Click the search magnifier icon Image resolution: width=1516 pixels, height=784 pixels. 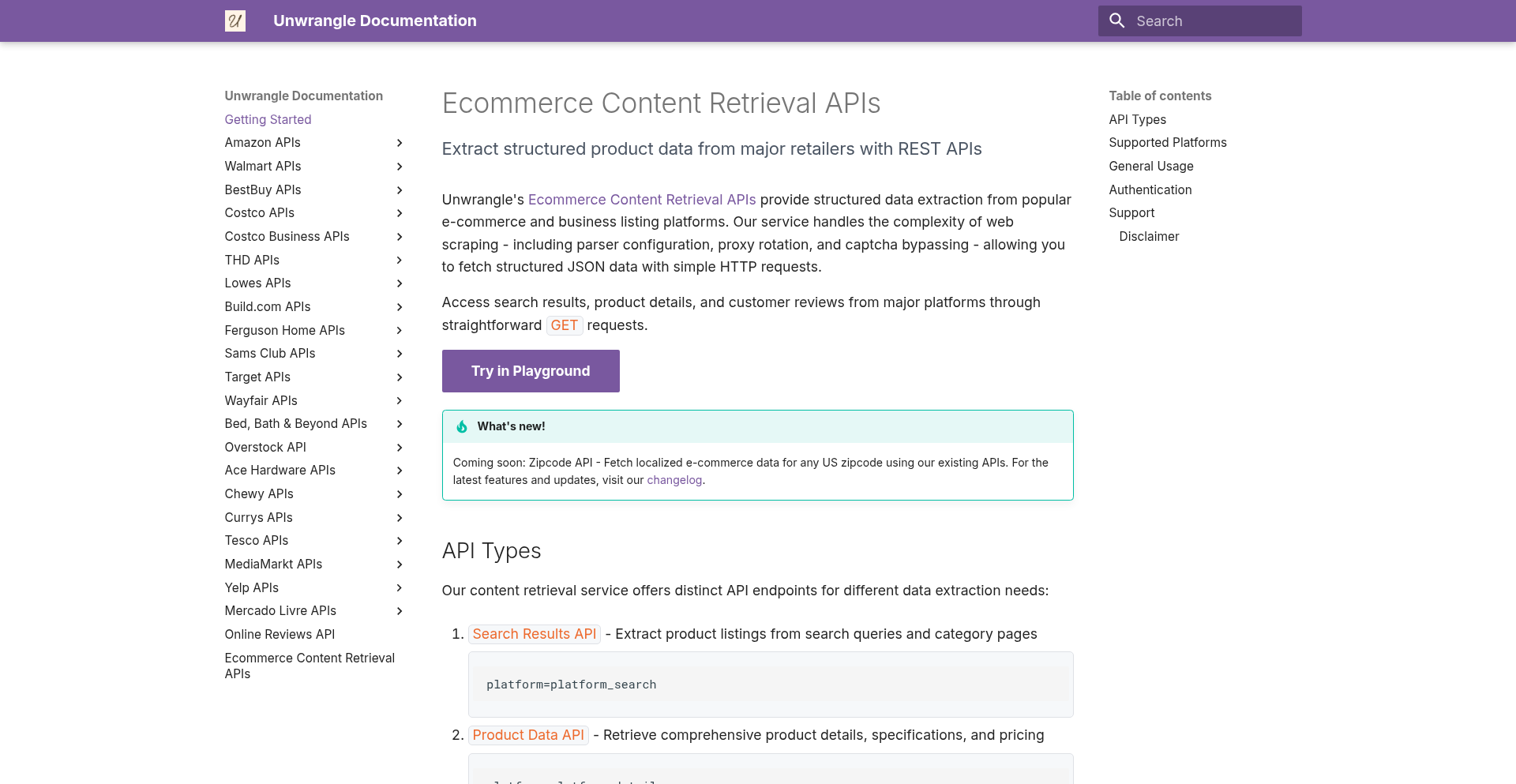coord(1116,21)
